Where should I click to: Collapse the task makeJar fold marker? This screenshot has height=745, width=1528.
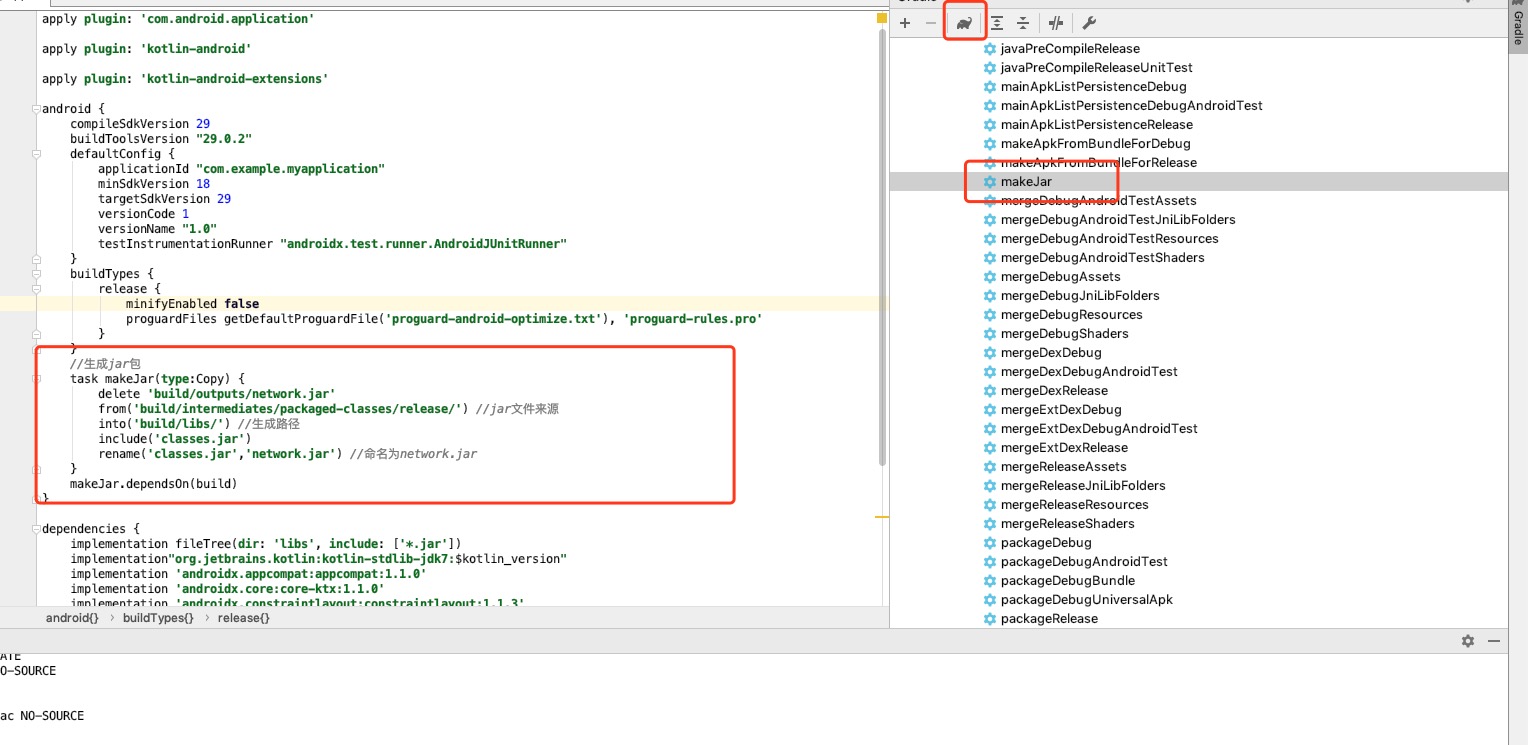click(x=36, y=378)
